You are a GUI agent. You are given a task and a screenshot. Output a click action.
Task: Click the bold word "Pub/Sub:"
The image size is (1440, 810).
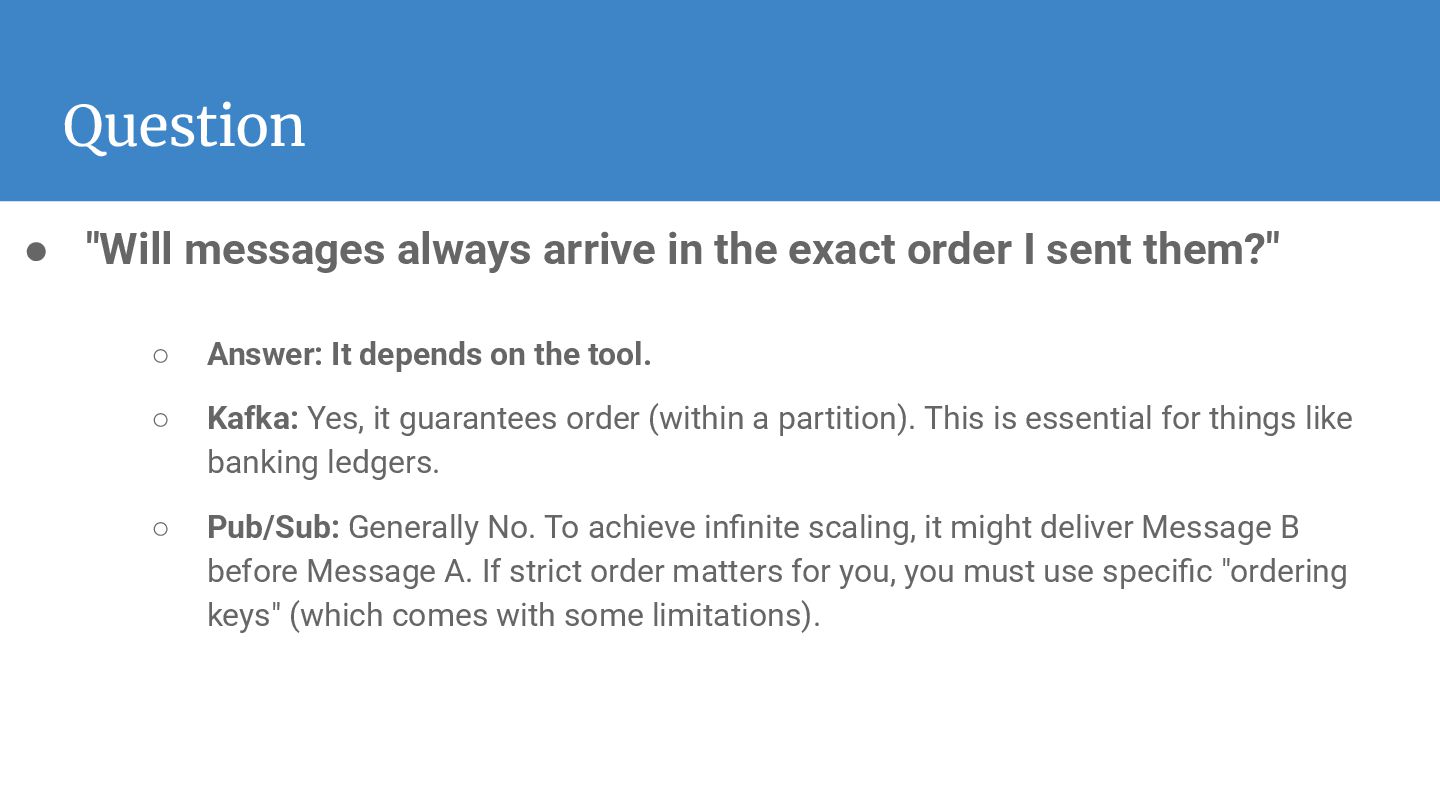273,527
